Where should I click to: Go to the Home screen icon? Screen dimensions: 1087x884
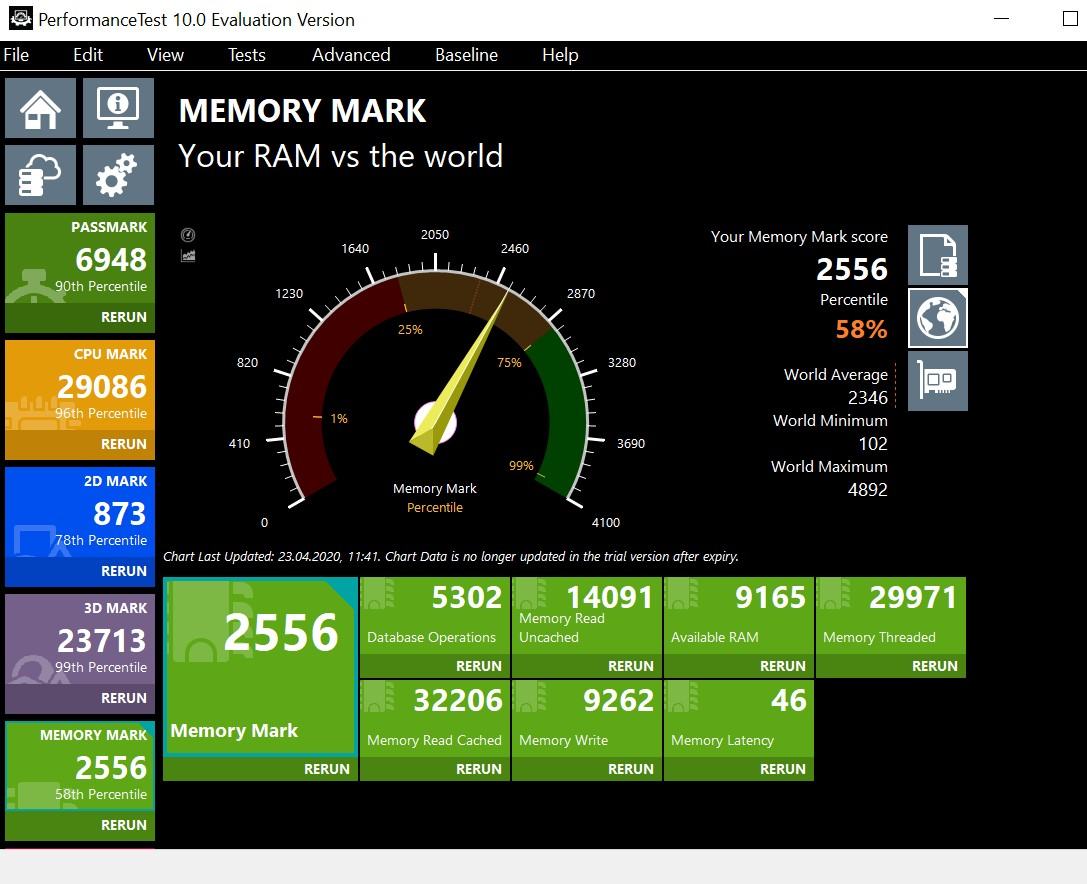(x=40, y=107)
